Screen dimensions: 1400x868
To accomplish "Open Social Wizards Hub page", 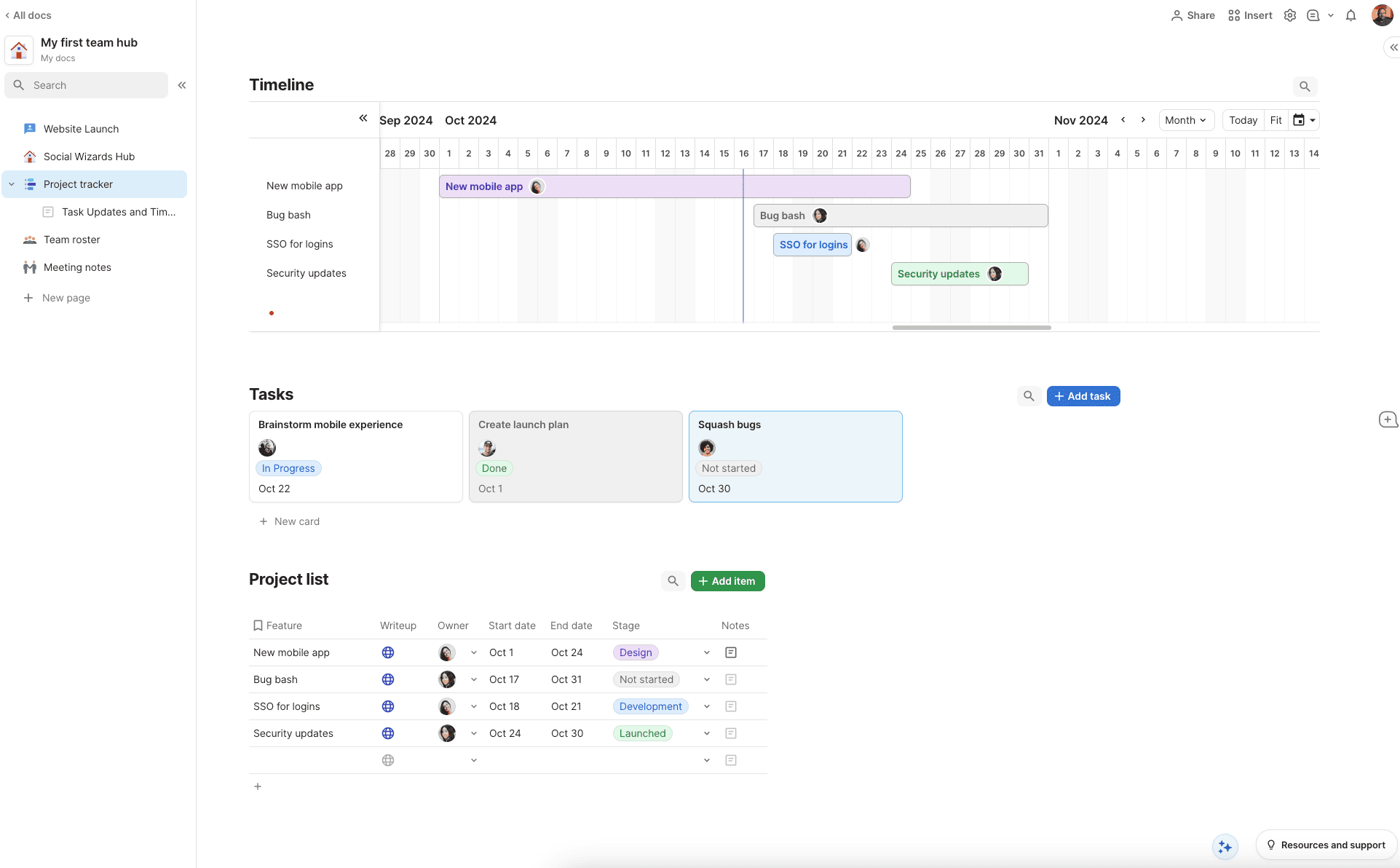I will (95, 157).
